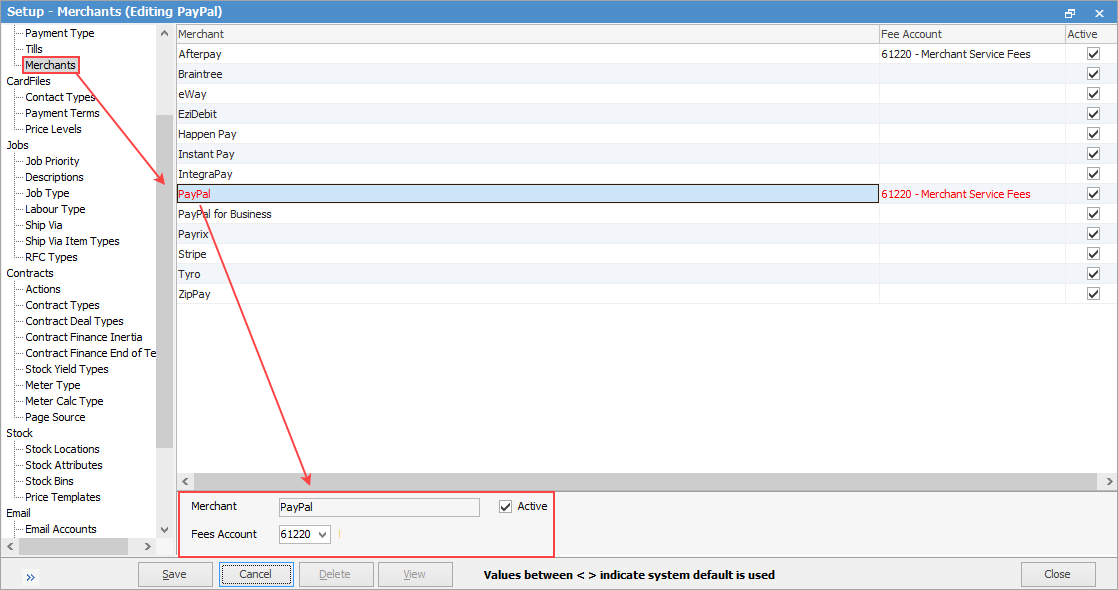The image size is (1118, 590).
Task: Select the Stripe merchant row
Action: pos(528,254)
